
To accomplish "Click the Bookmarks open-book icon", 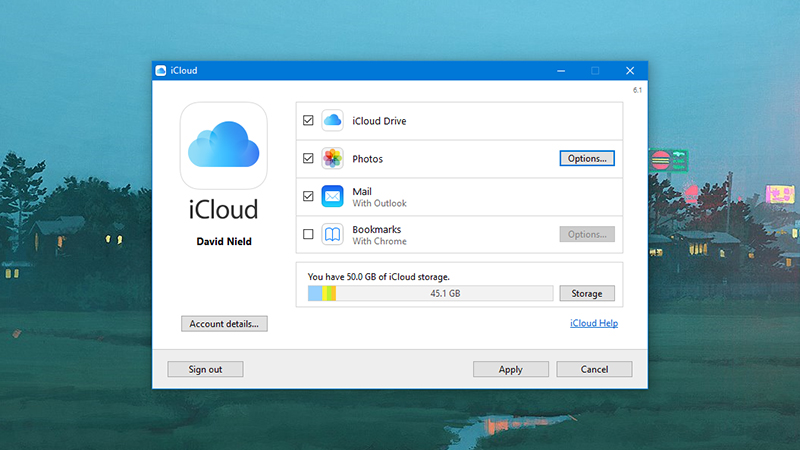I will tap(332, 234).
